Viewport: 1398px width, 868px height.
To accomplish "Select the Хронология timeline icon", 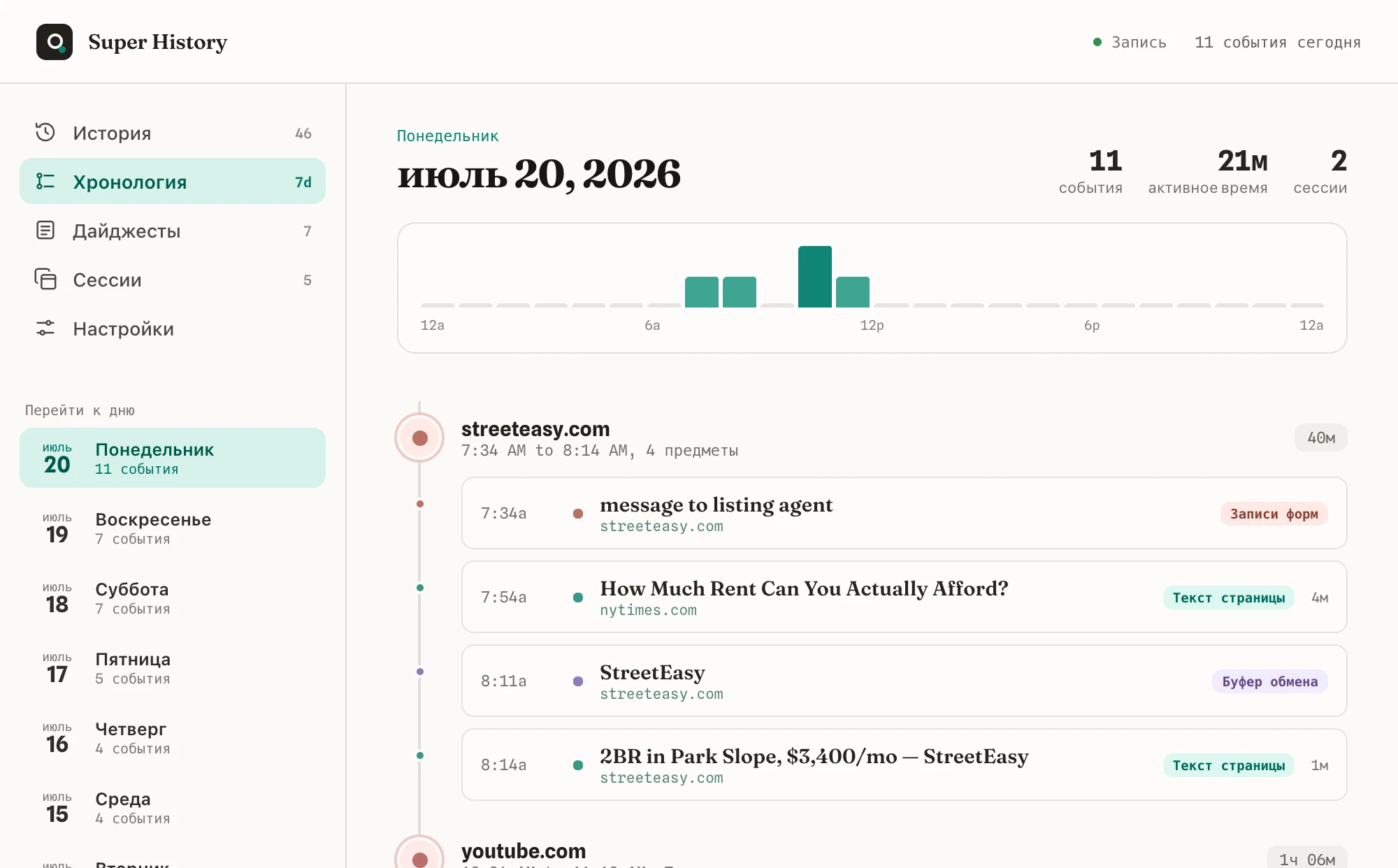I will (x=45, y=181).
